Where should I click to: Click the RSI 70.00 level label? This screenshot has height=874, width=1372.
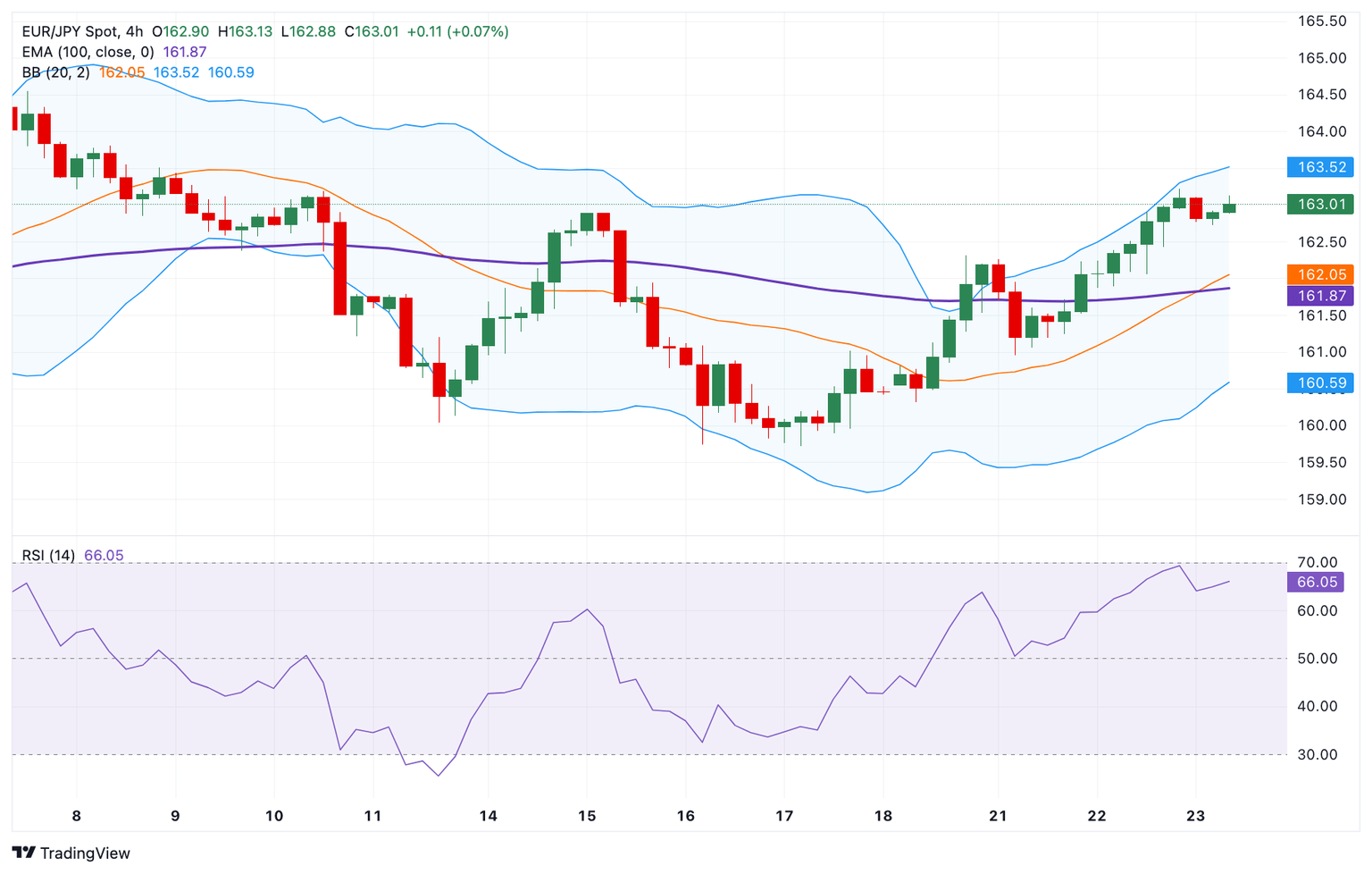pos(1317,563)
